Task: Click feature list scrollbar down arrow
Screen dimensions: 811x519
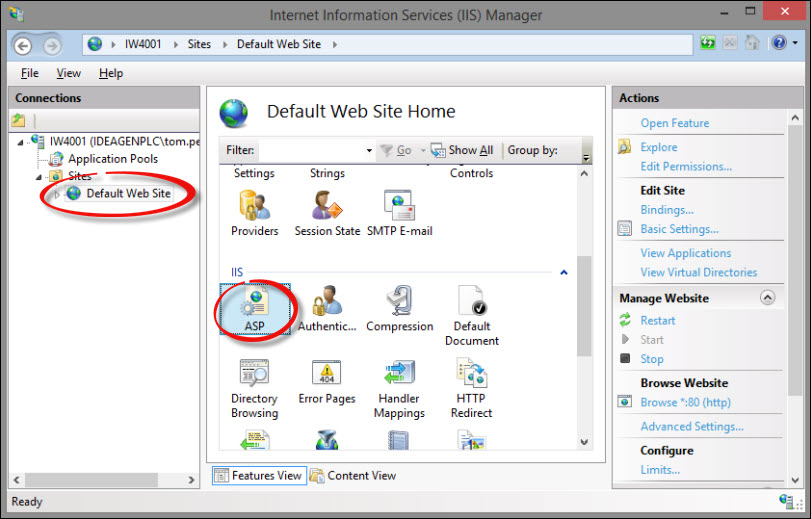Action: point(584,442)
